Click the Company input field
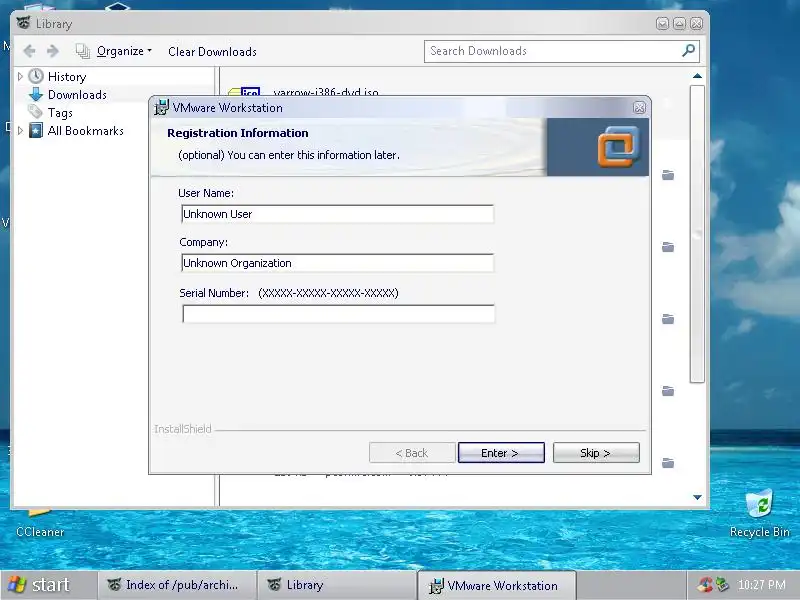800x600 pixels. [337, 263]
